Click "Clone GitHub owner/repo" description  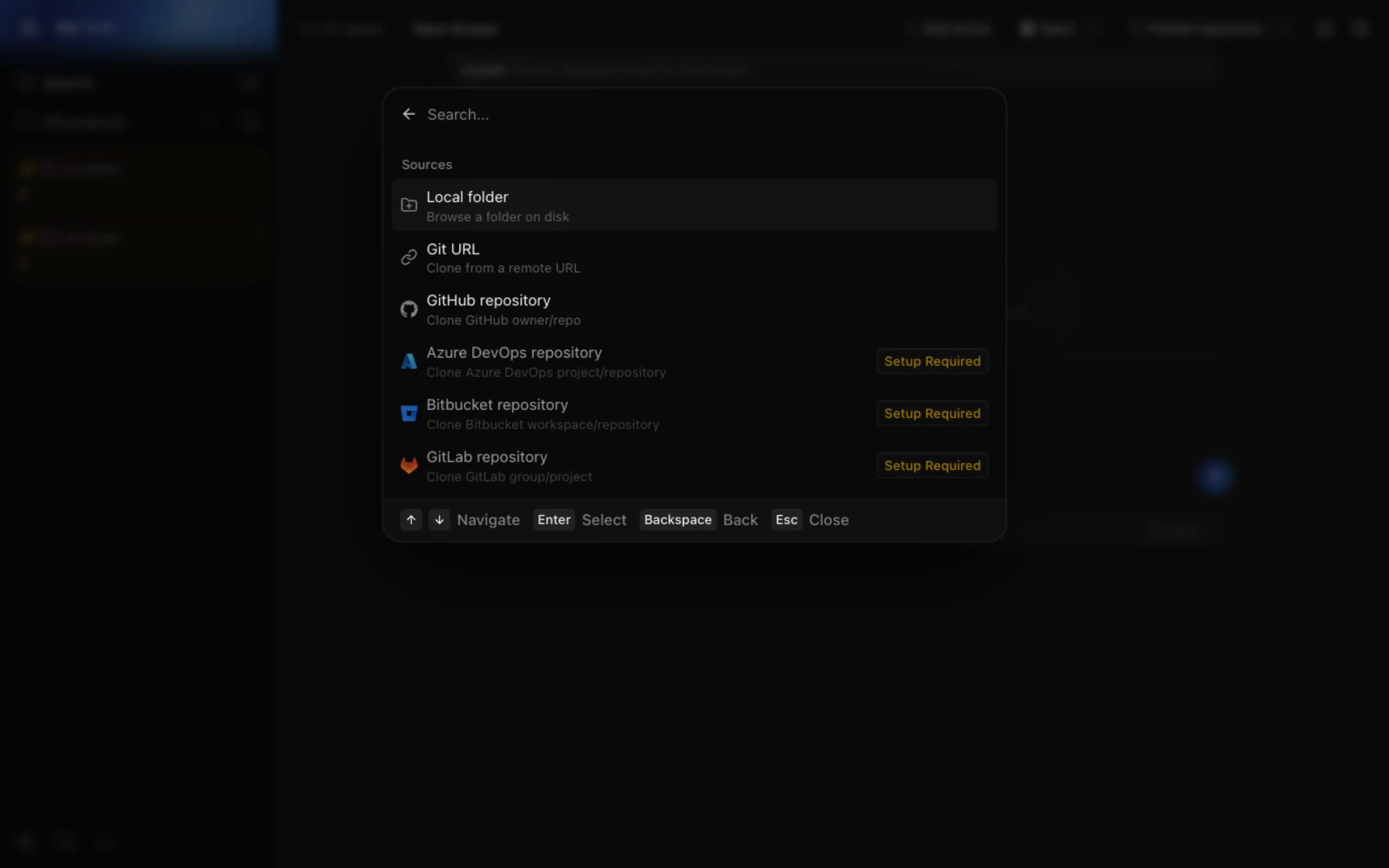[x=504, y=320]
